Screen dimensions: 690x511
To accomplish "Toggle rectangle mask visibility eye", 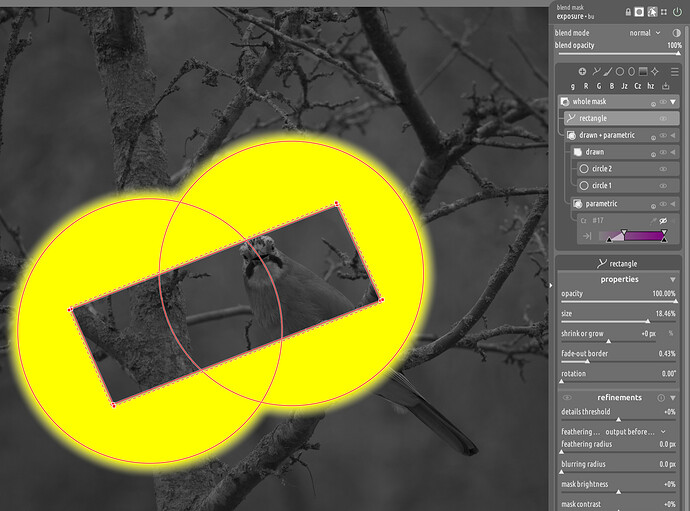I will pos(663,118).
